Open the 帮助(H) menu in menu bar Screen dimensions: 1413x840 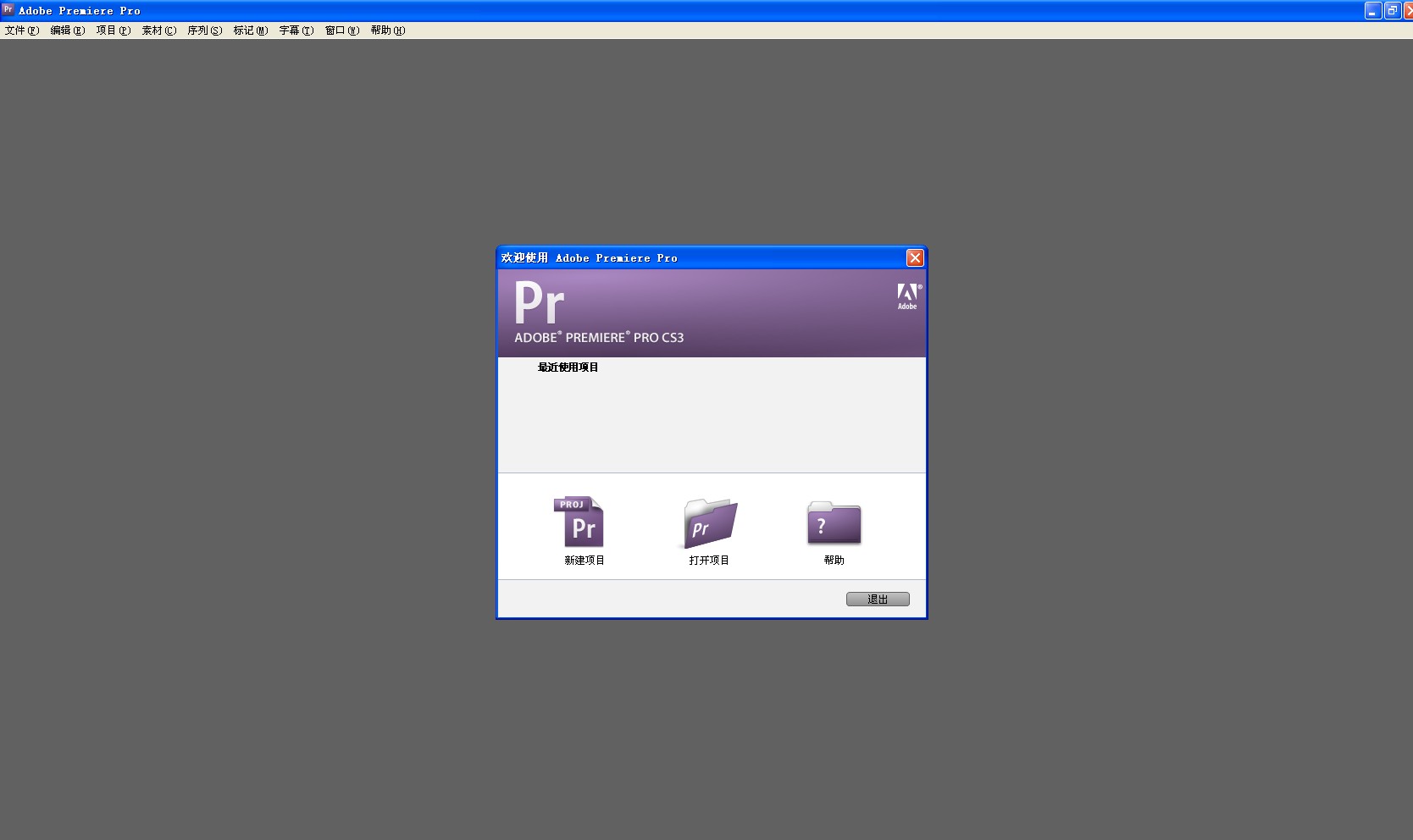(388, 30)
